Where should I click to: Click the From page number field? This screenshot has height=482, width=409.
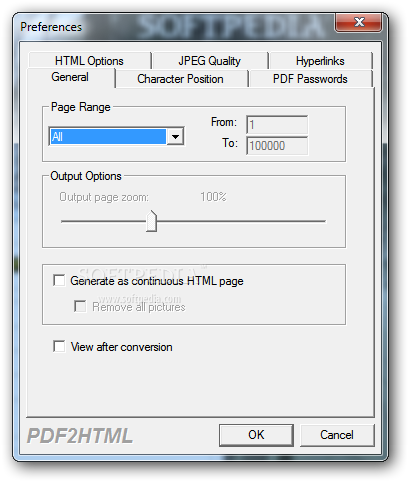pyautogui.click(x=277, y=125)
